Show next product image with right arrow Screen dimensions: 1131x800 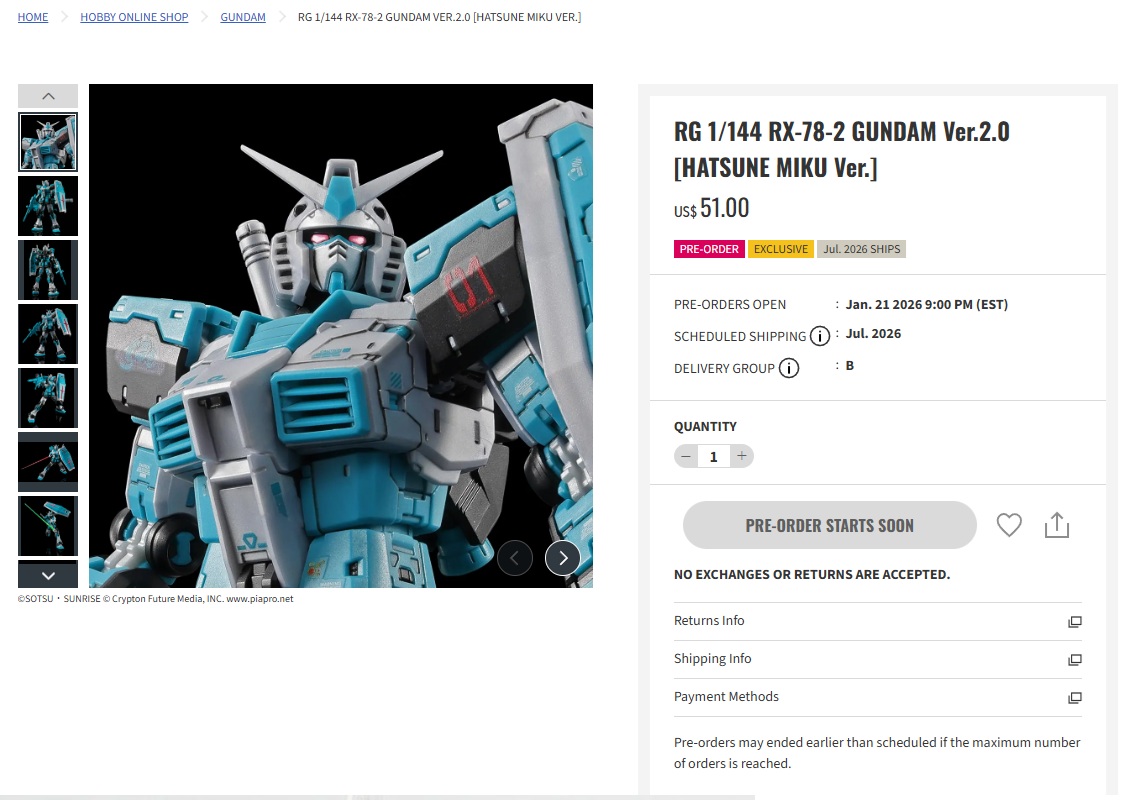pyautogui.click(x=563, y=558)
